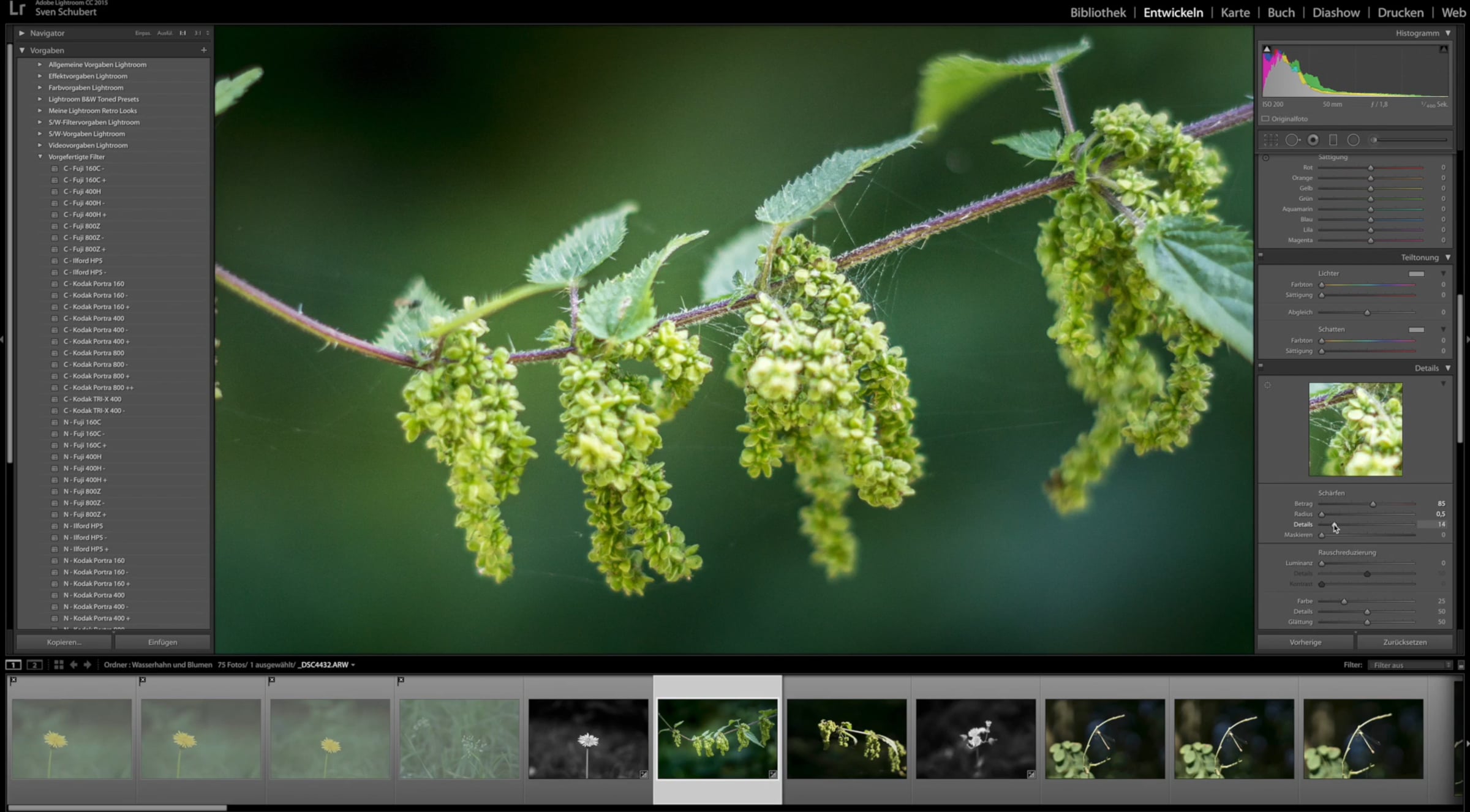Select the red eye correction tool
This screenshot has width=1470, height=812.
point(1313,140)
